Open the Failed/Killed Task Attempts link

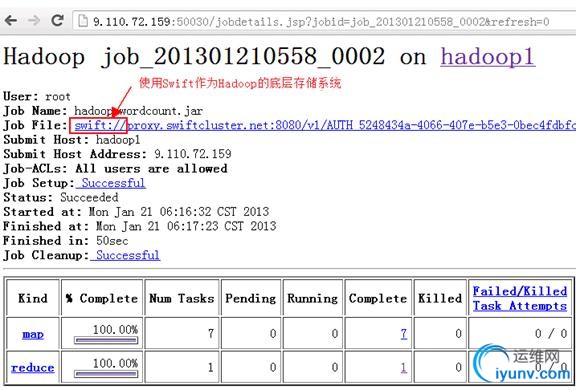click(x=520, y=299)
